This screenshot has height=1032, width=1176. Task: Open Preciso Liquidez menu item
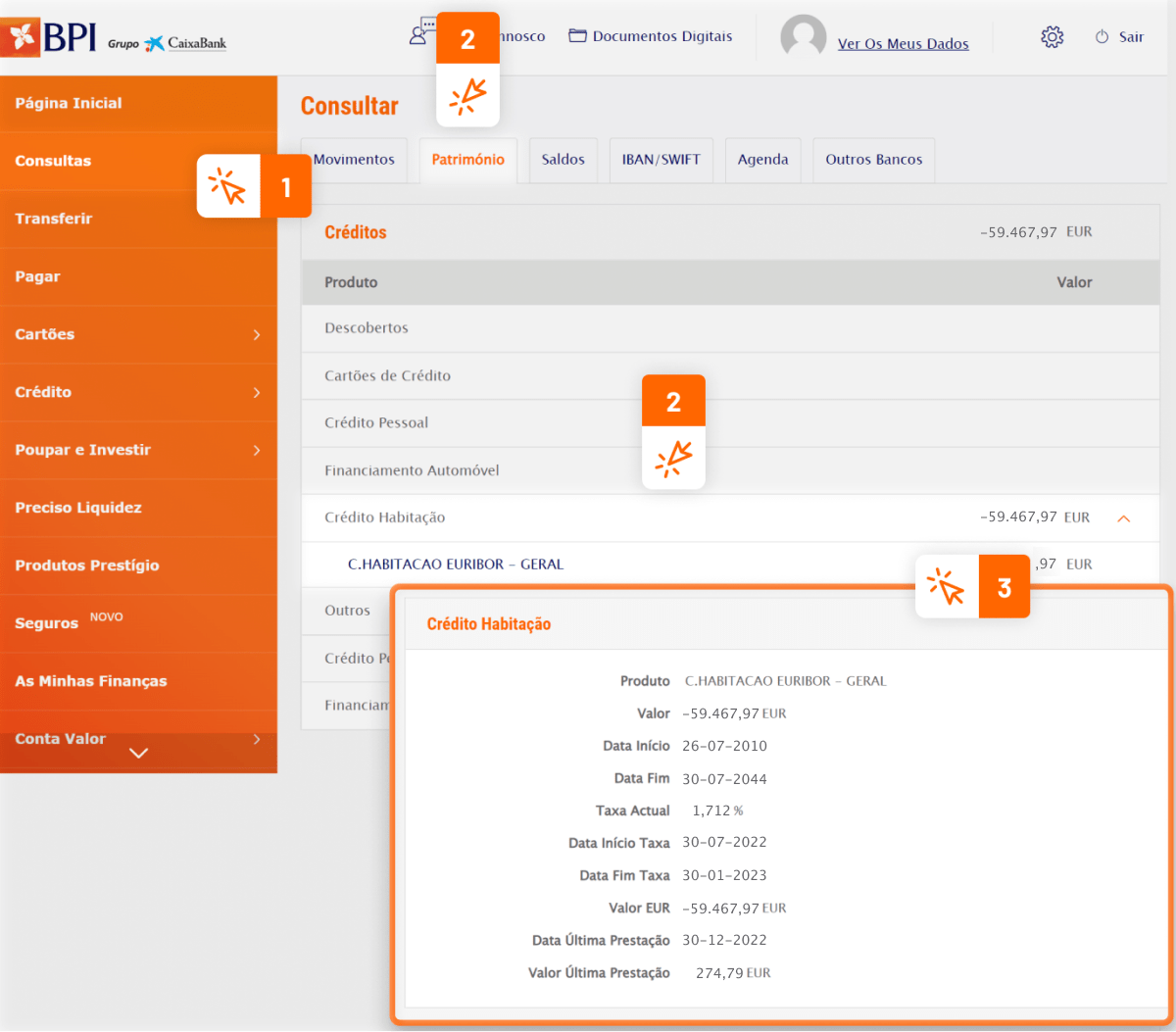(x=138, y=509)
